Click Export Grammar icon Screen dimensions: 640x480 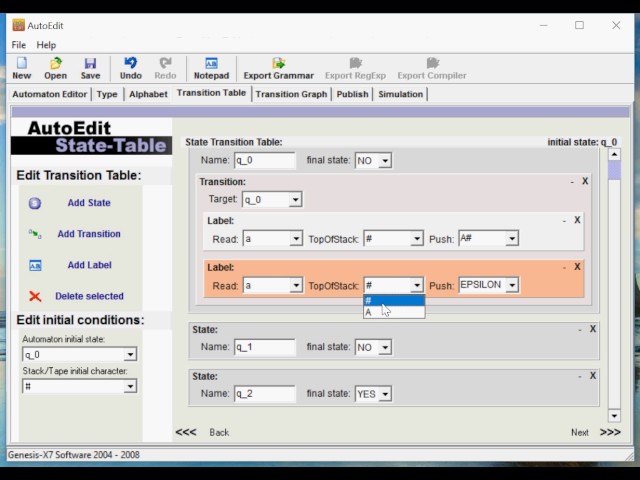(x=279, y=63)
